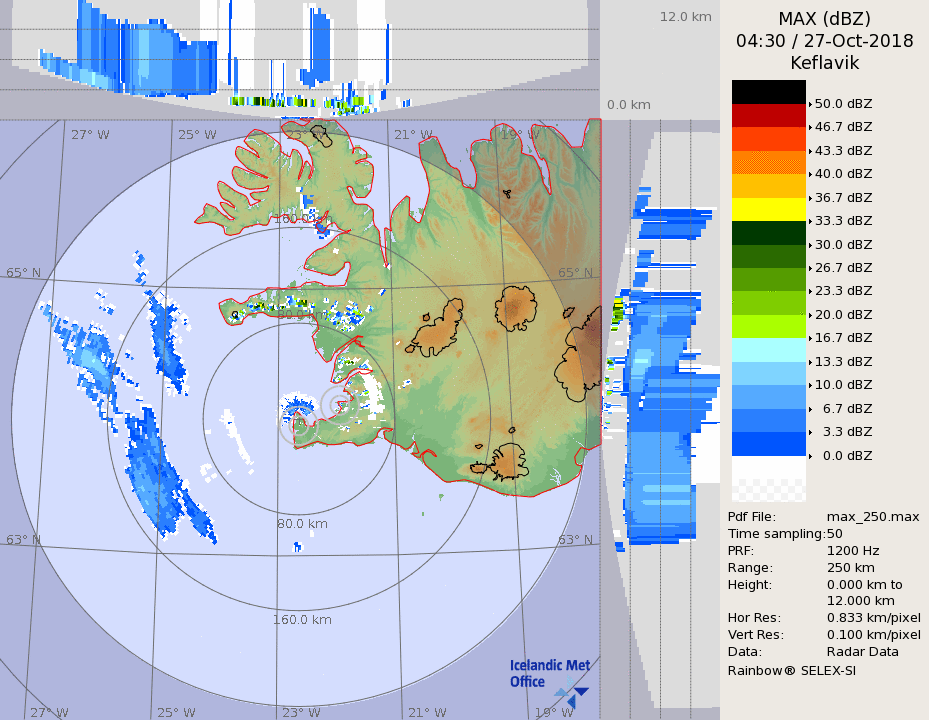Select the black 50.0 dBZ color swatch
This screenshot has height=720, width=929.
point(768,92)
